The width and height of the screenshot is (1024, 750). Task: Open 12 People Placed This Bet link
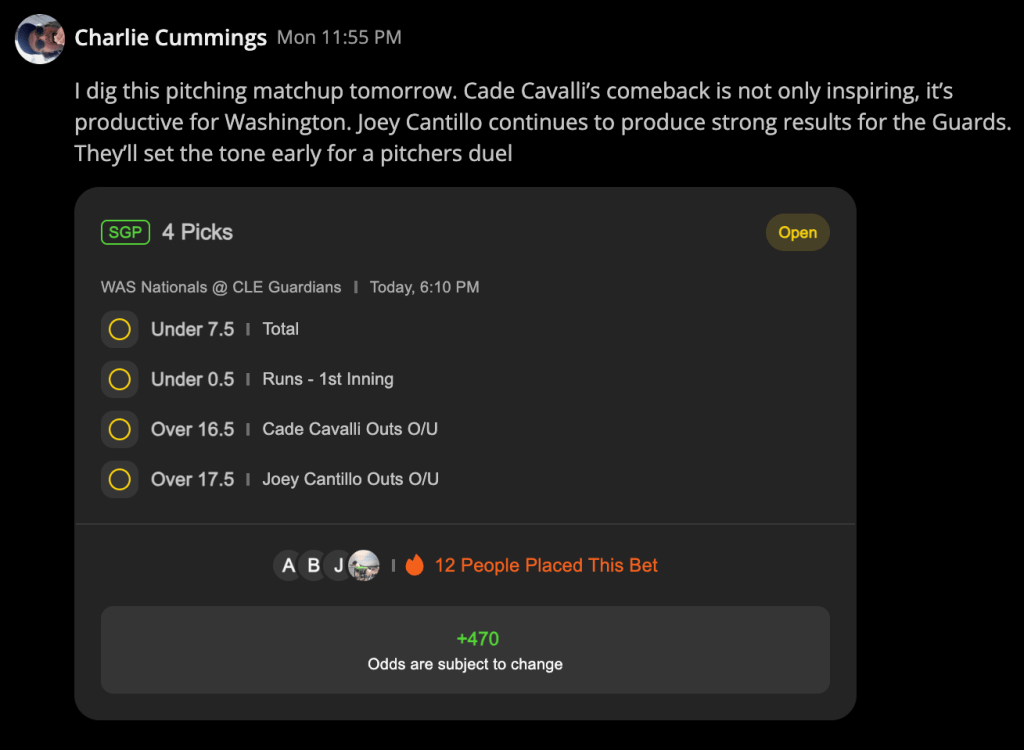546,565
